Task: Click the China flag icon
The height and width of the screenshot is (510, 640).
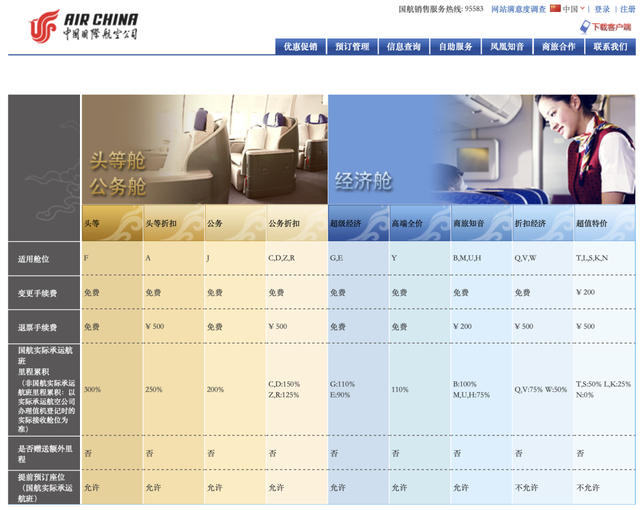Action: pyautogui.click(x=555, y=8)
